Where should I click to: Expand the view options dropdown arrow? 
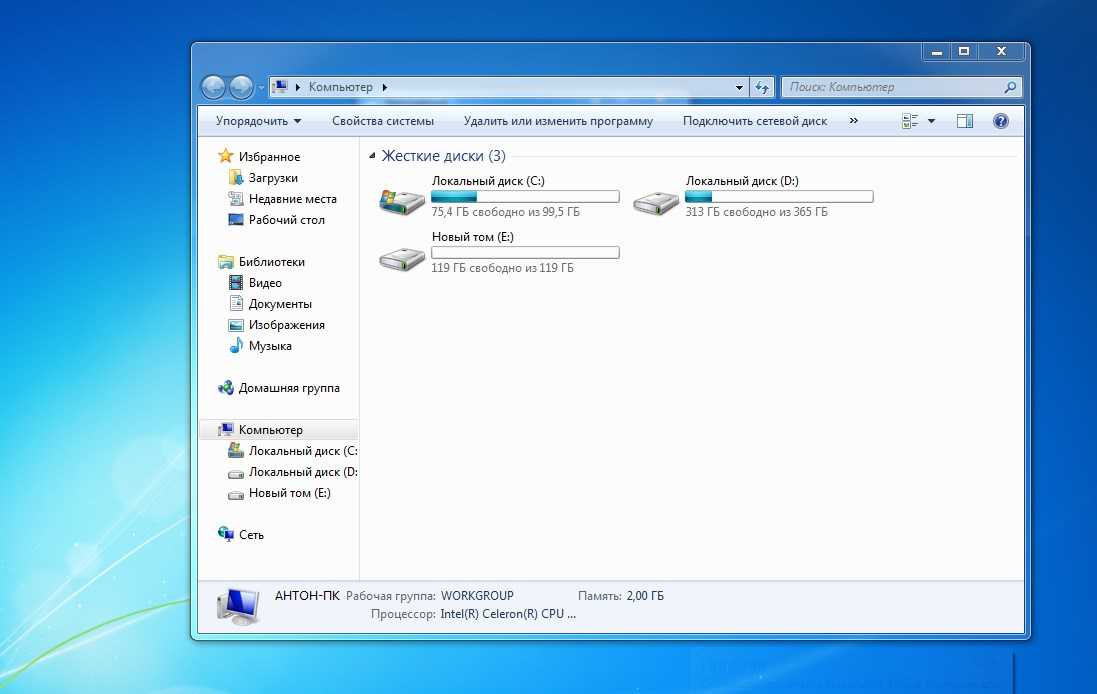(932, 121)
